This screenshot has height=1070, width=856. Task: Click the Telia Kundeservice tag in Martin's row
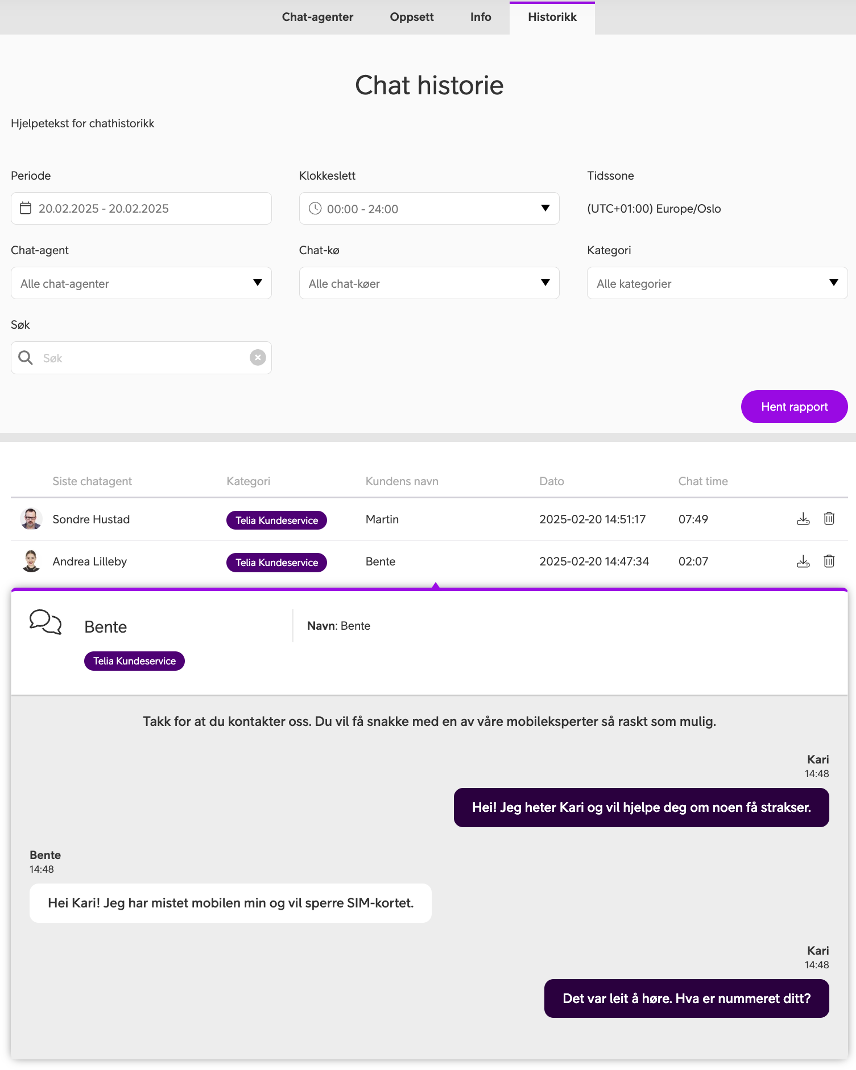tap(276, 520)
